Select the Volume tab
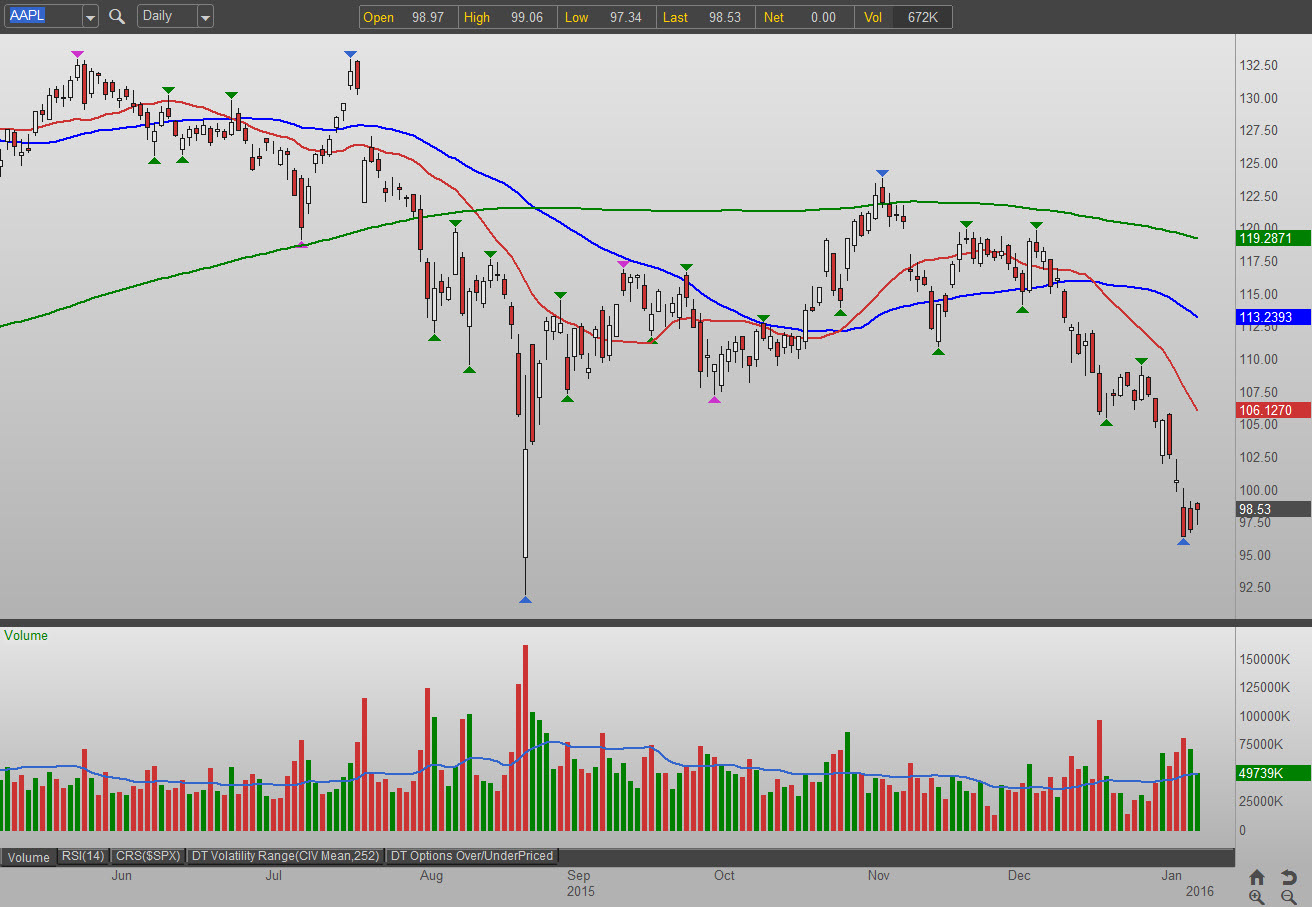The image size is (1312, 907). 29,857
